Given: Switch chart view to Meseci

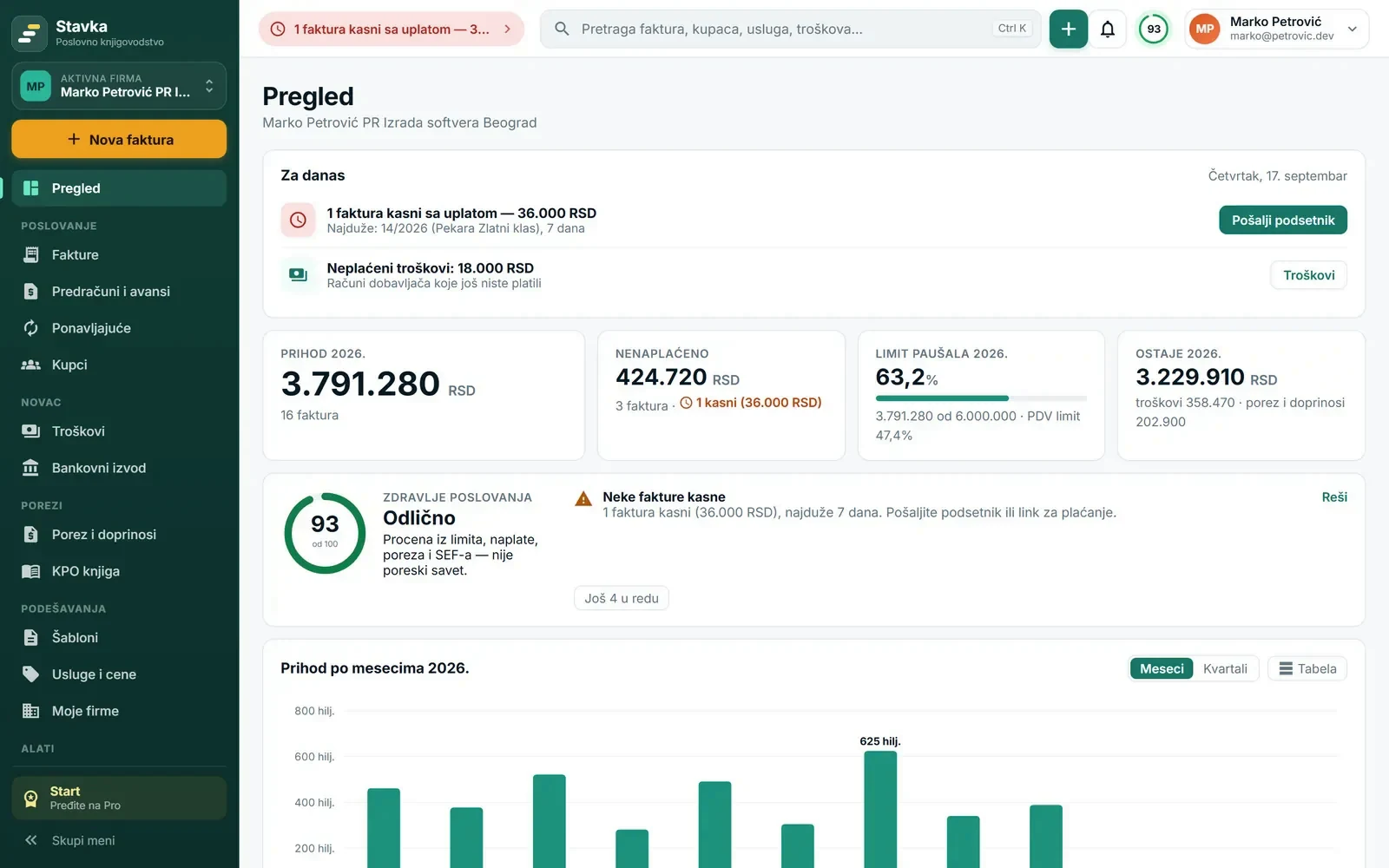Looking at the screenshot, I should 1162,668.
